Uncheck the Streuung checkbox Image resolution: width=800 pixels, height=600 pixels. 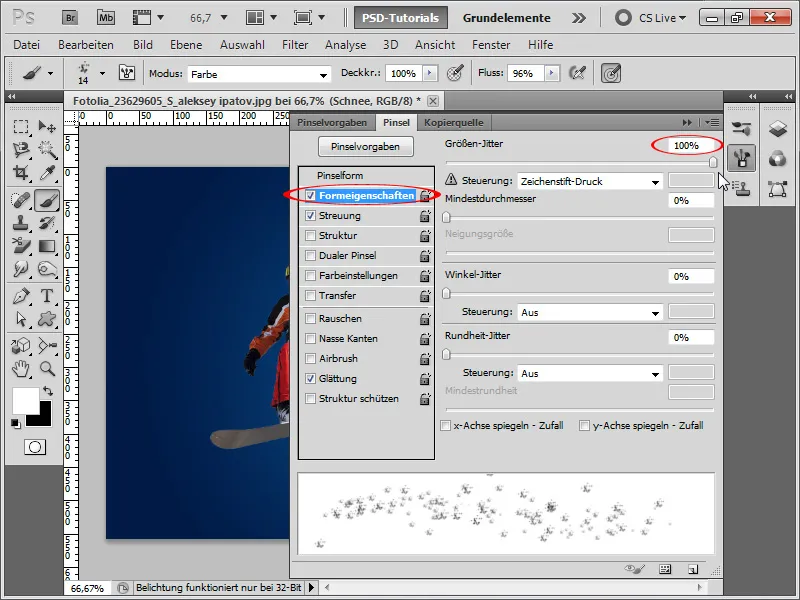[310, 216]
